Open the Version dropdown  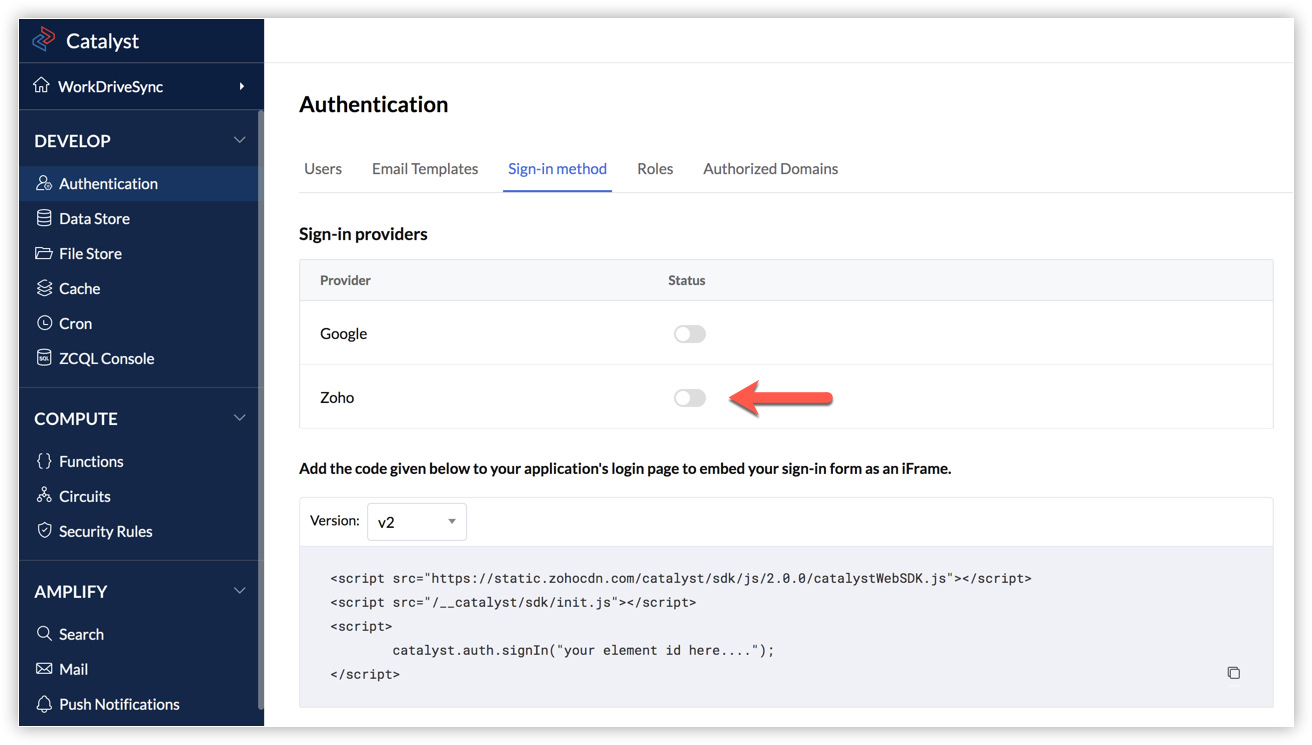pos(416,521)
